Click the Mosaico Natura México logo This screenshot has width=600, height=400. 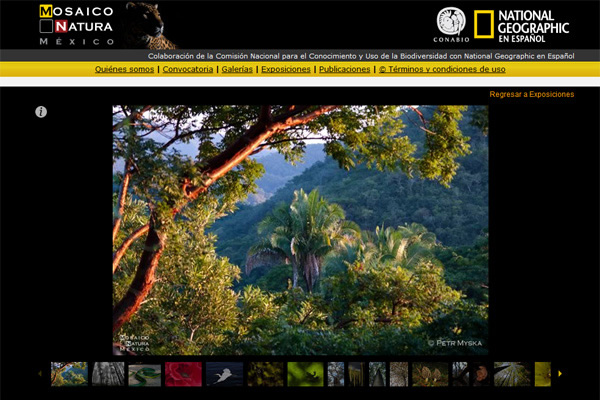tap(76, 25)
